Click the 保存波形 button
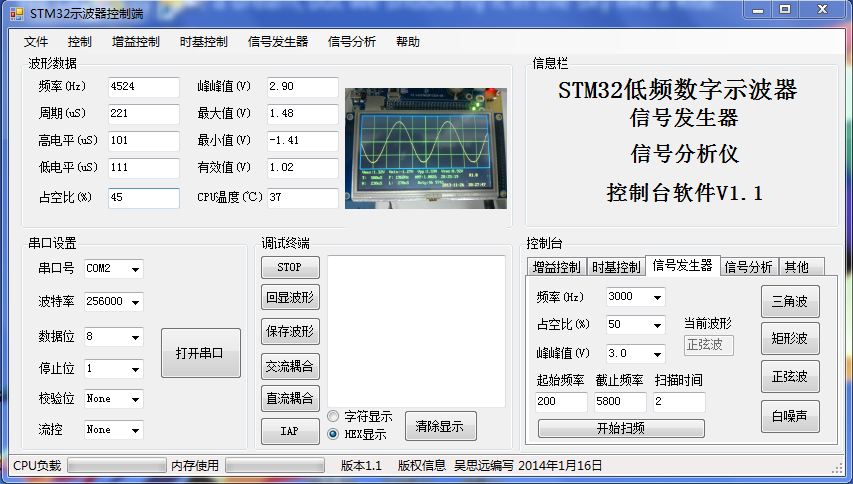Screen dimensions: 853x484 tap(290, 331)
